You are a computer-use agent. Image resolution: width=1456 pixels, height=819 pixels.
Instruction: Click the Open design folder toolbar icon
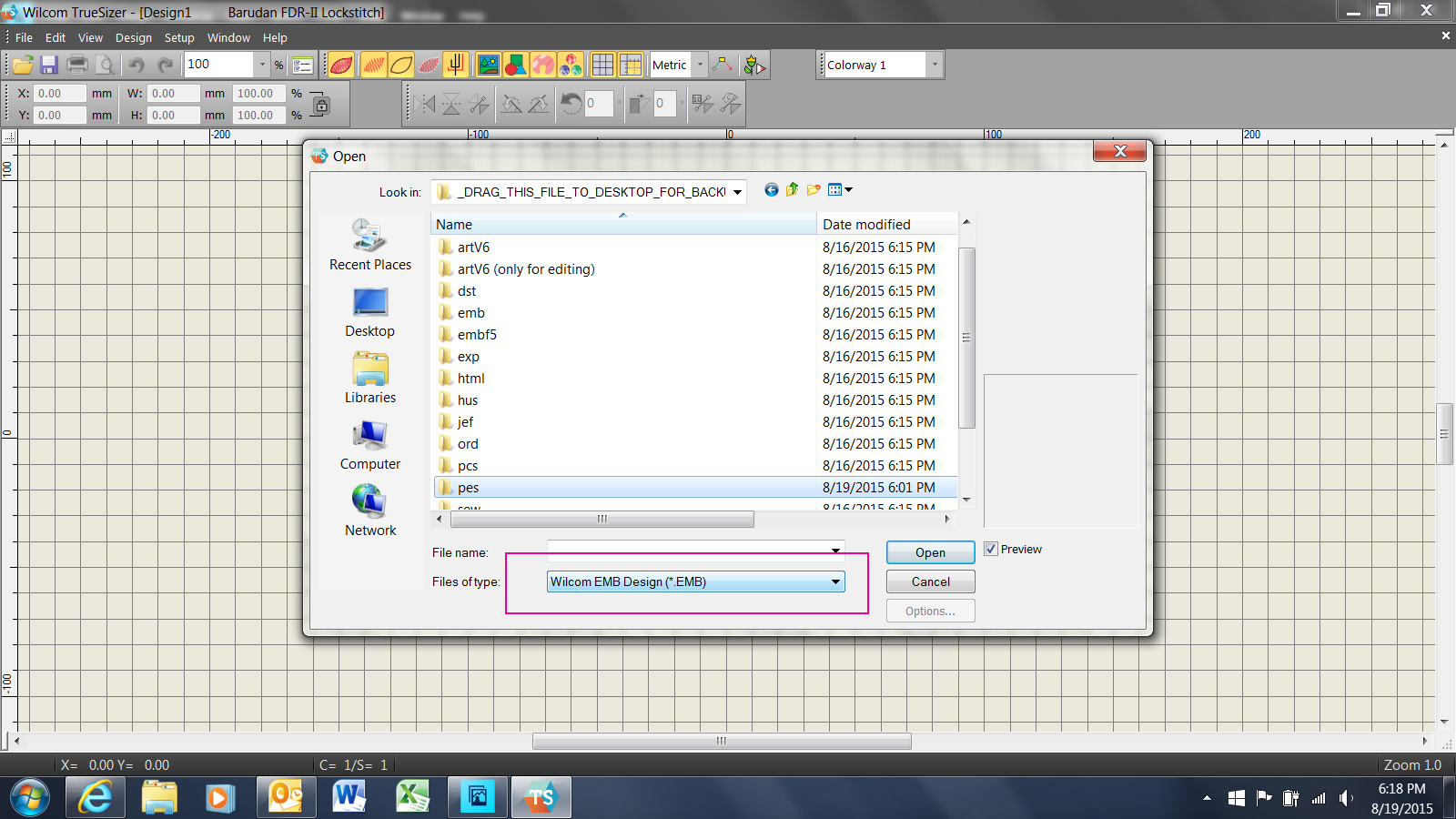click(23, 65)
